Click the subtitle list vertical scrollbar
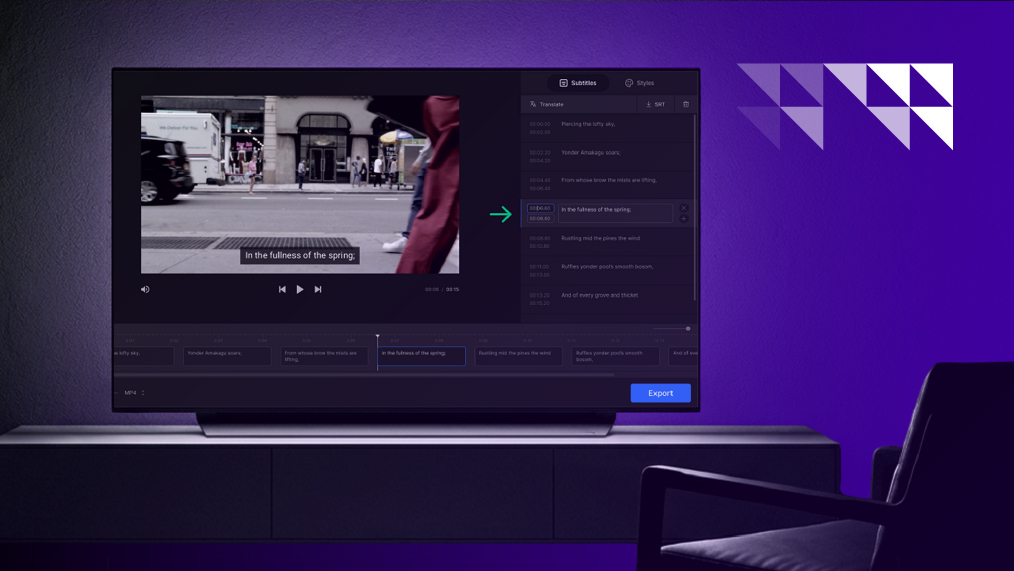The height and width of the screenshot is (571, 1014). (695, 207)
